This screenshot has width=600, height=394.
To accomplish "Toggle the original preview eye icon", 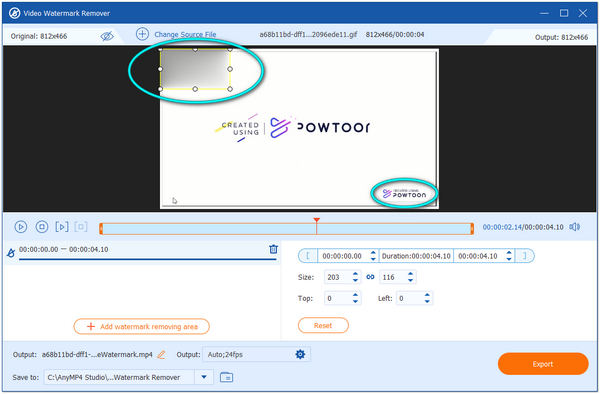I will point(107,36).
